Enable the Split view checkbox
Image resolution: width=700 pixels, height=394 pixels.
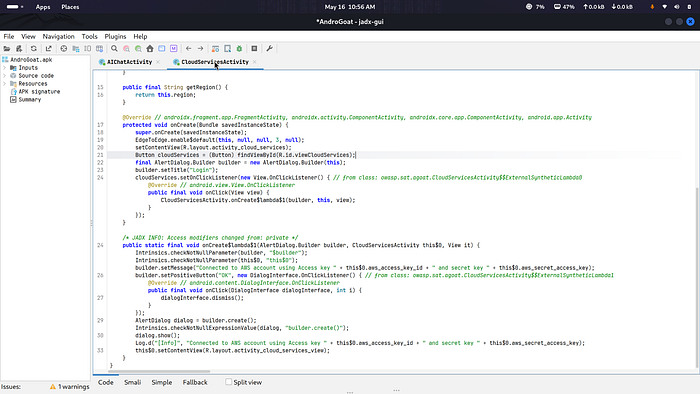pos(229,382)
